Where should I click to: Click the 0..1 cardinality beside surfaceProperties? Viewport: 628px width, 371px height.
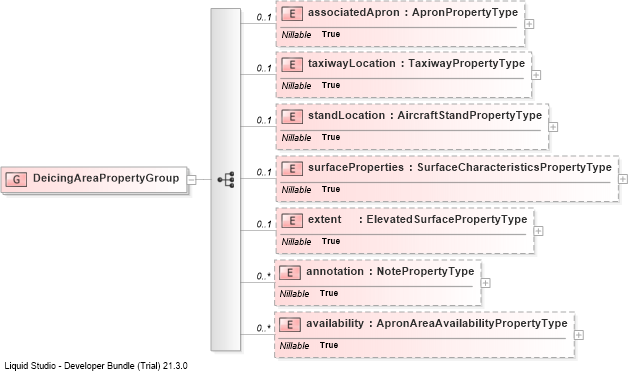pyautogui.click(x=264, y=172)
